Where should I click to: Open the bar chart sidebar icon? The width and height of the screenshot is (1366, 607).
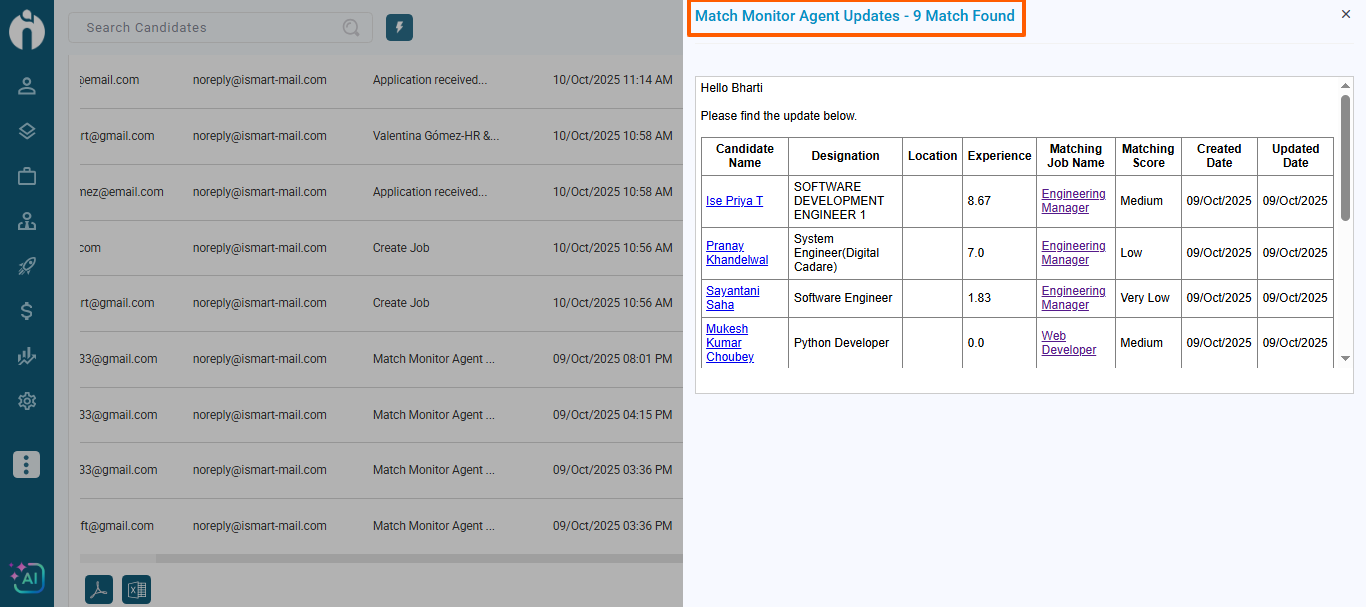[x=27, y=356]
